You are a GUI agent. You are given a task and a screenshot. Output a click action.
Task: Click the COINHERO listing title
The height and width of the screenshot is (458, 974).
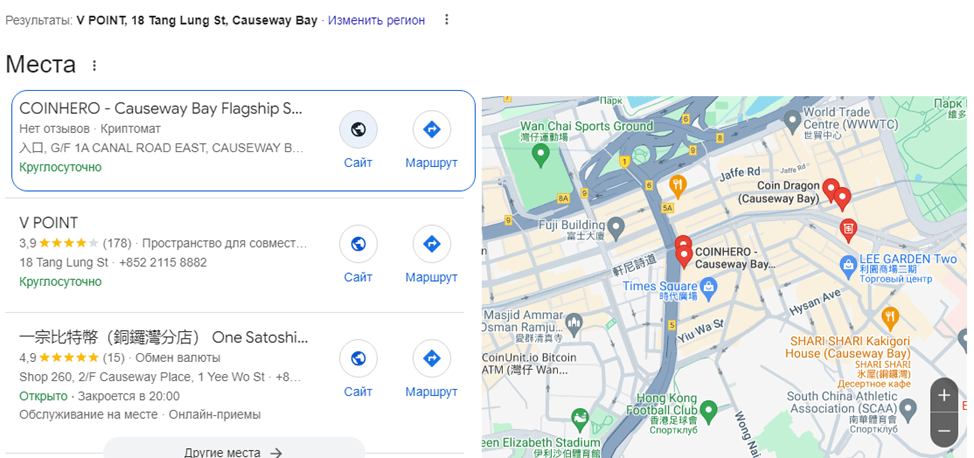click(161, 108)
